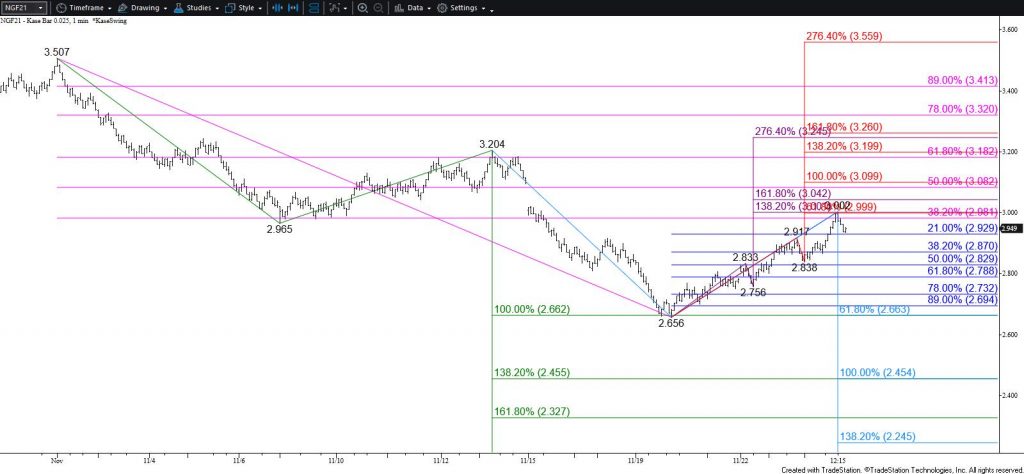Click the zoom out magnifier icon
The height and width of the screenshot is (474, 1024).
(377, 8)
